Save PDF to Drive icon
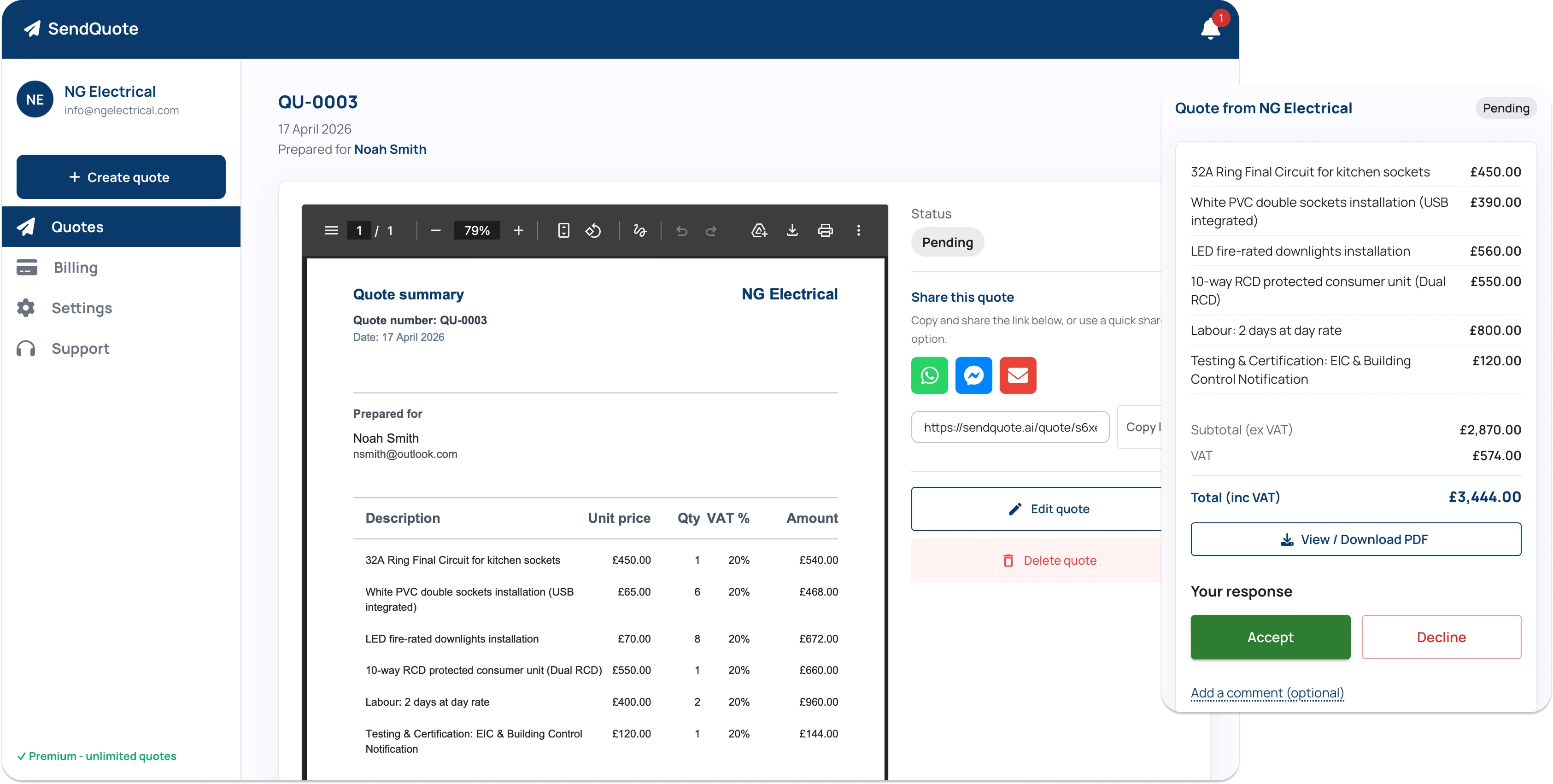Screen dimensions: 1553x784 pos(759,230)
